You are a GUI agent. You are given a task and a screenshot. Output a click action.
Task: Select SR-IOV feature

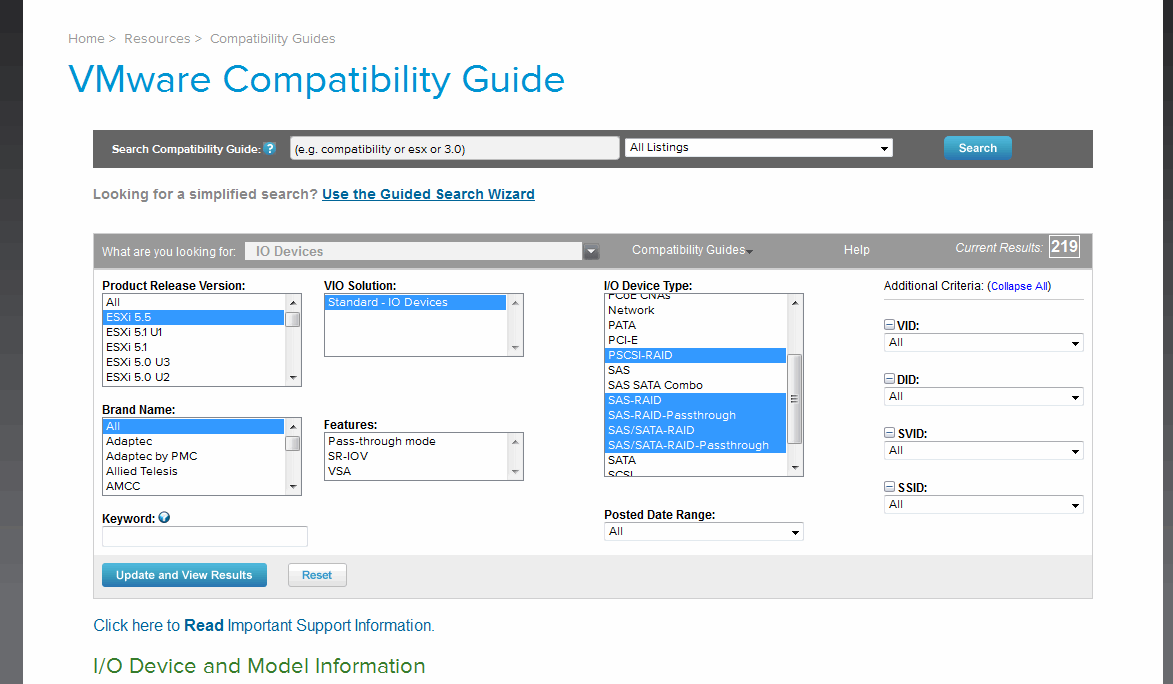pyautogui.click(x=415, y=456)
